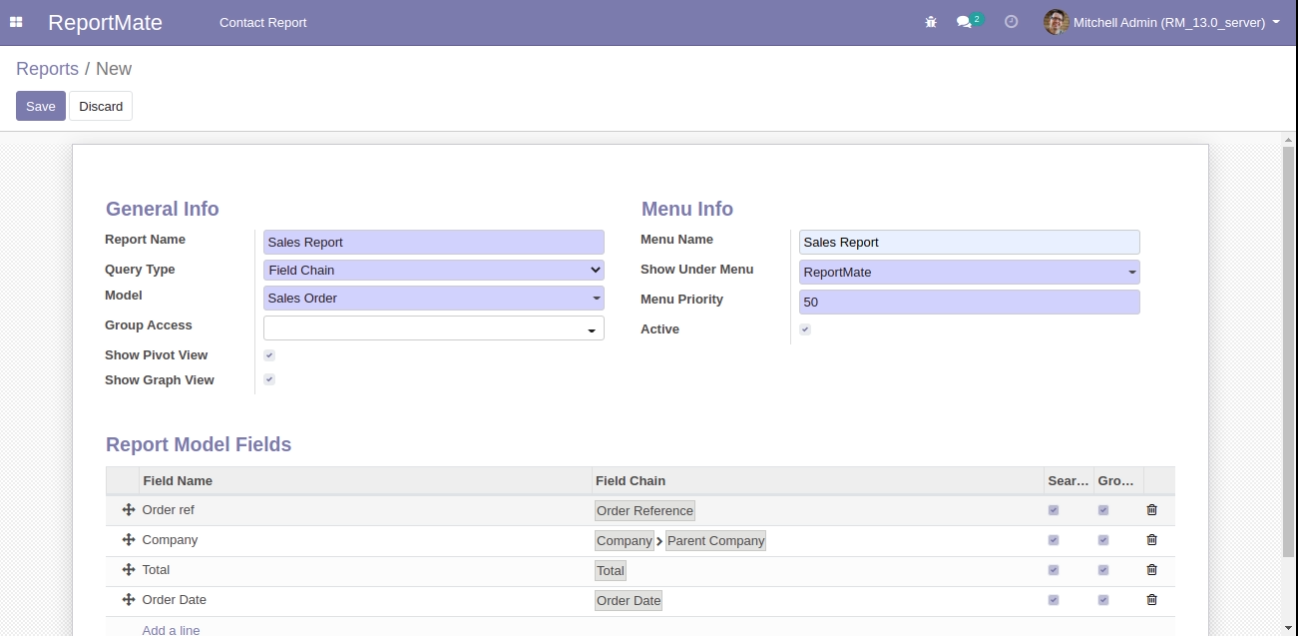Open the Query Type dropdown
Screen dimensions: 1298x636
tap(433, 270)
